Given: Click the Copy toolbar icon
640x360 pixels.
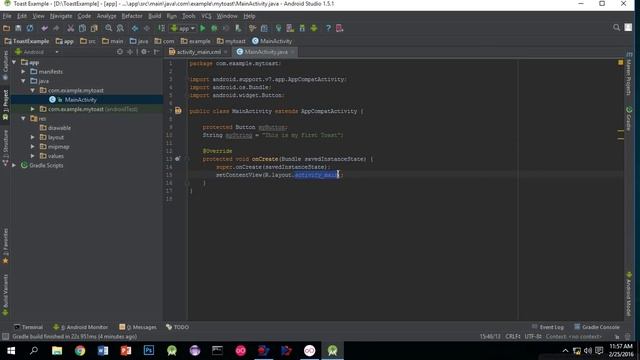Looking at the screenshot, I should coord(82,28).
